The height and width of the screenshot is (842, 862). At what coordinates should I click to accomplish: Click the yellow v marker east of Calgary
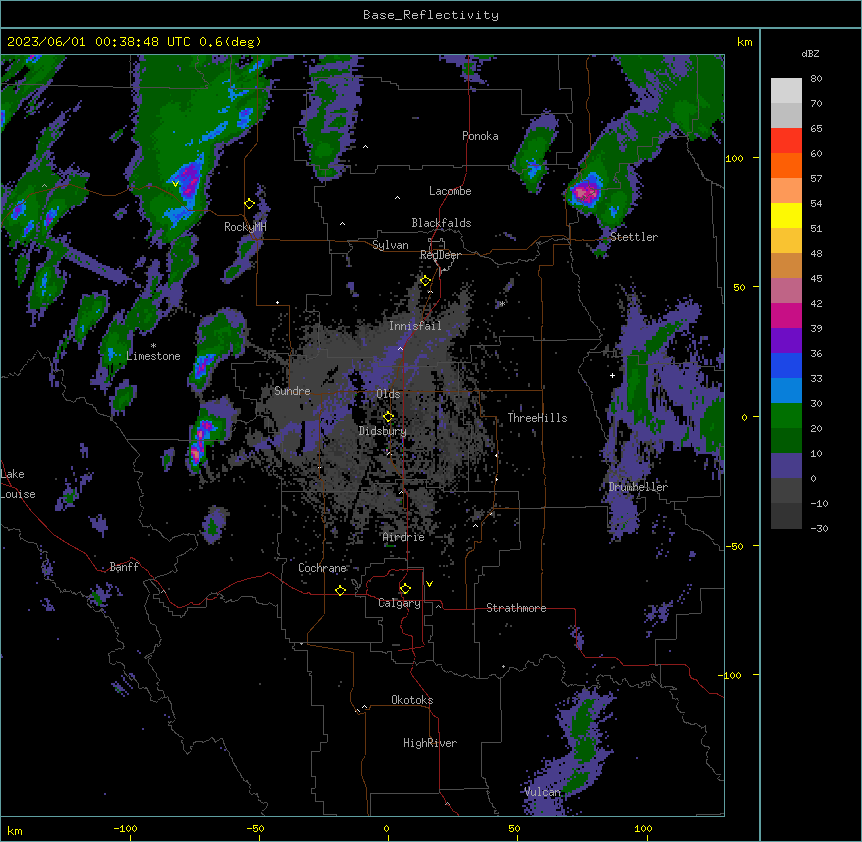click(429, 584)
